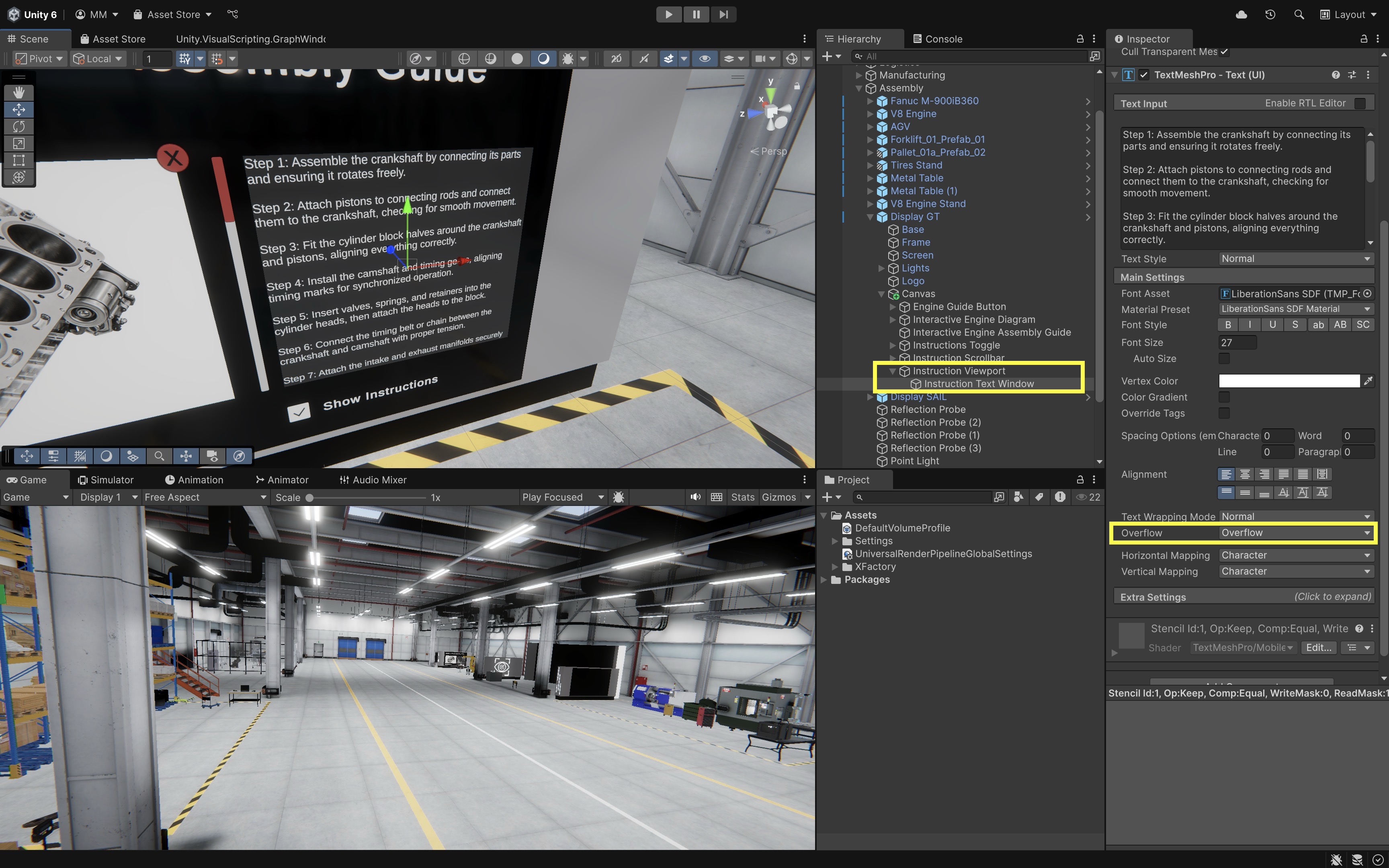Click the Play button
This screenshot has height=868, width=1389.
[x=668, y=14]
